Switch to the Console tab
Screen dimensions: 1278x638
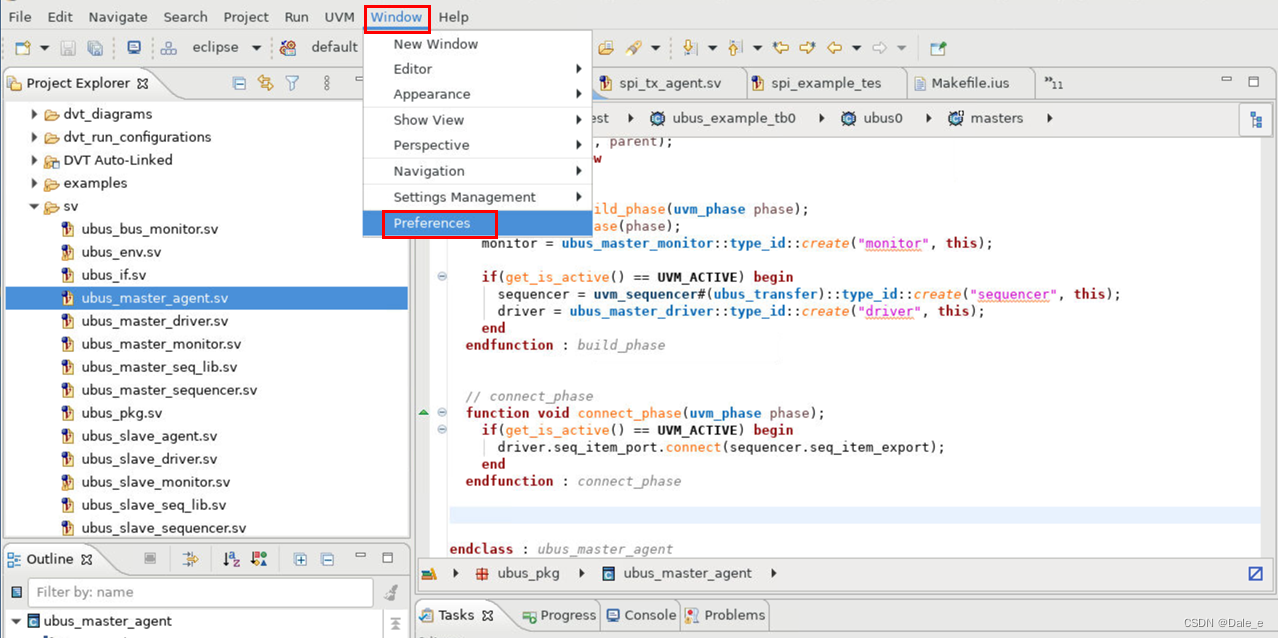(641, 615)
